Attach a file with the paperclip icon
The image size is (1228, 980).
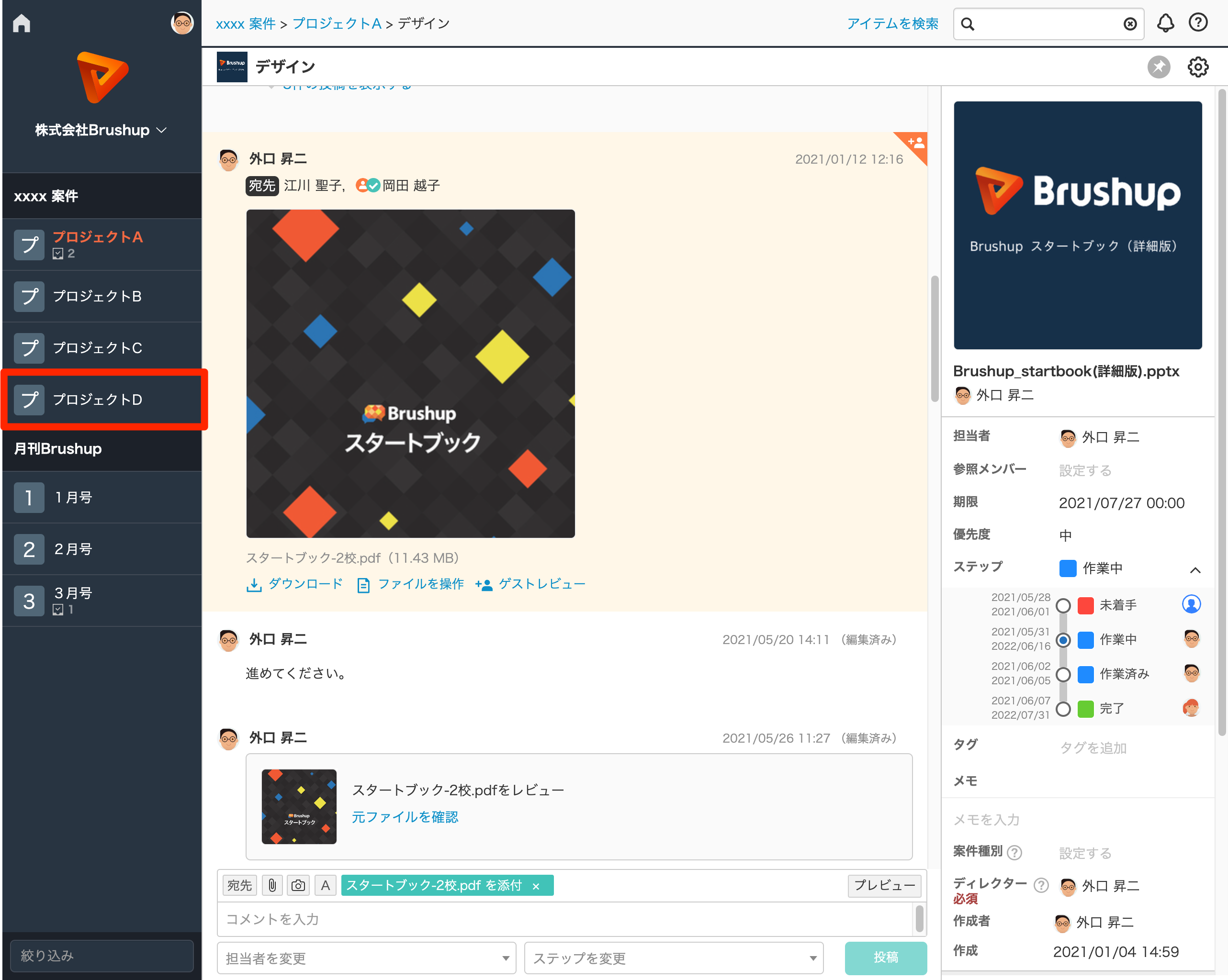pyautogui.click(x=272, y=885)
